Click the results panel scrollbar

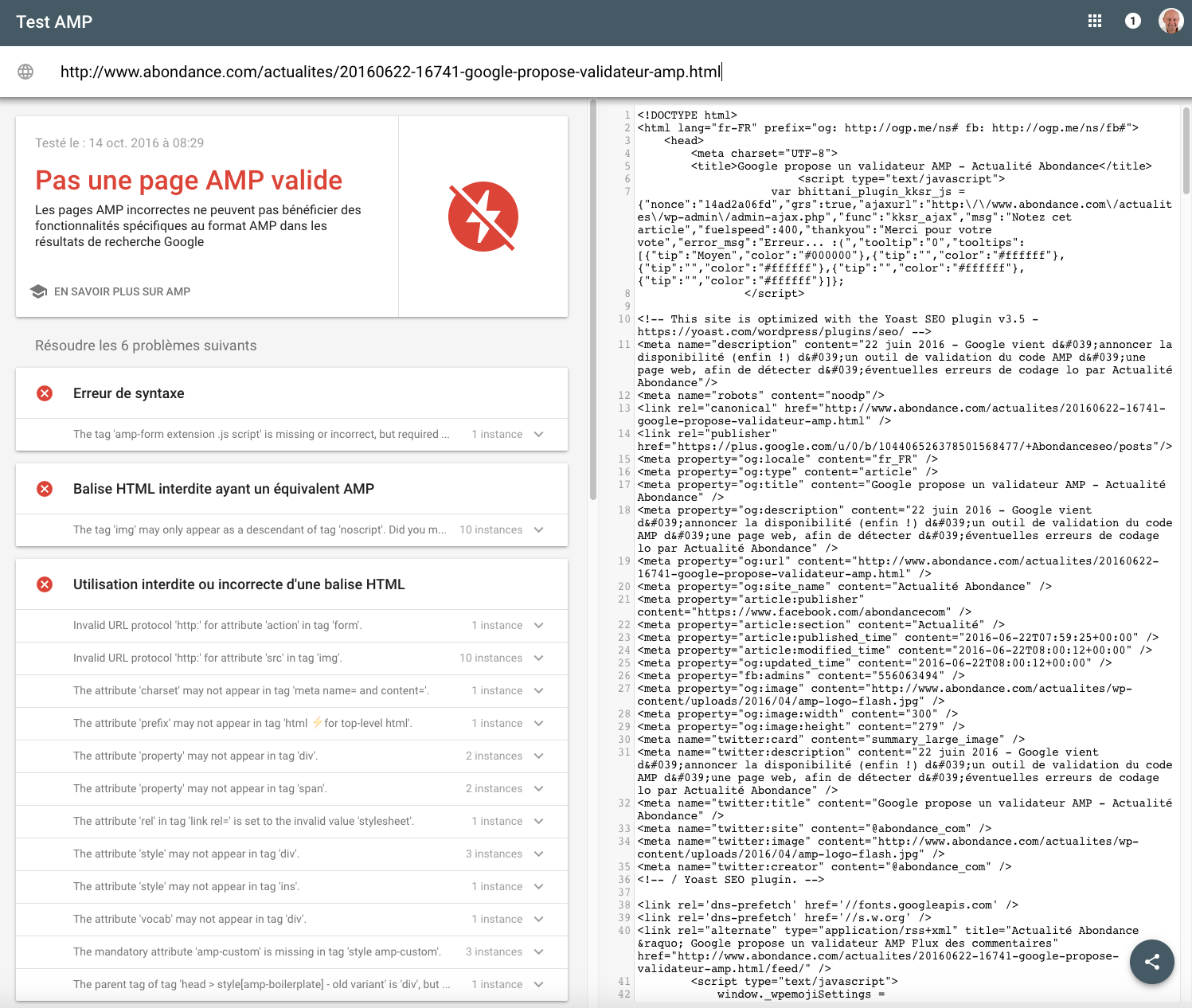click(593, 299)
